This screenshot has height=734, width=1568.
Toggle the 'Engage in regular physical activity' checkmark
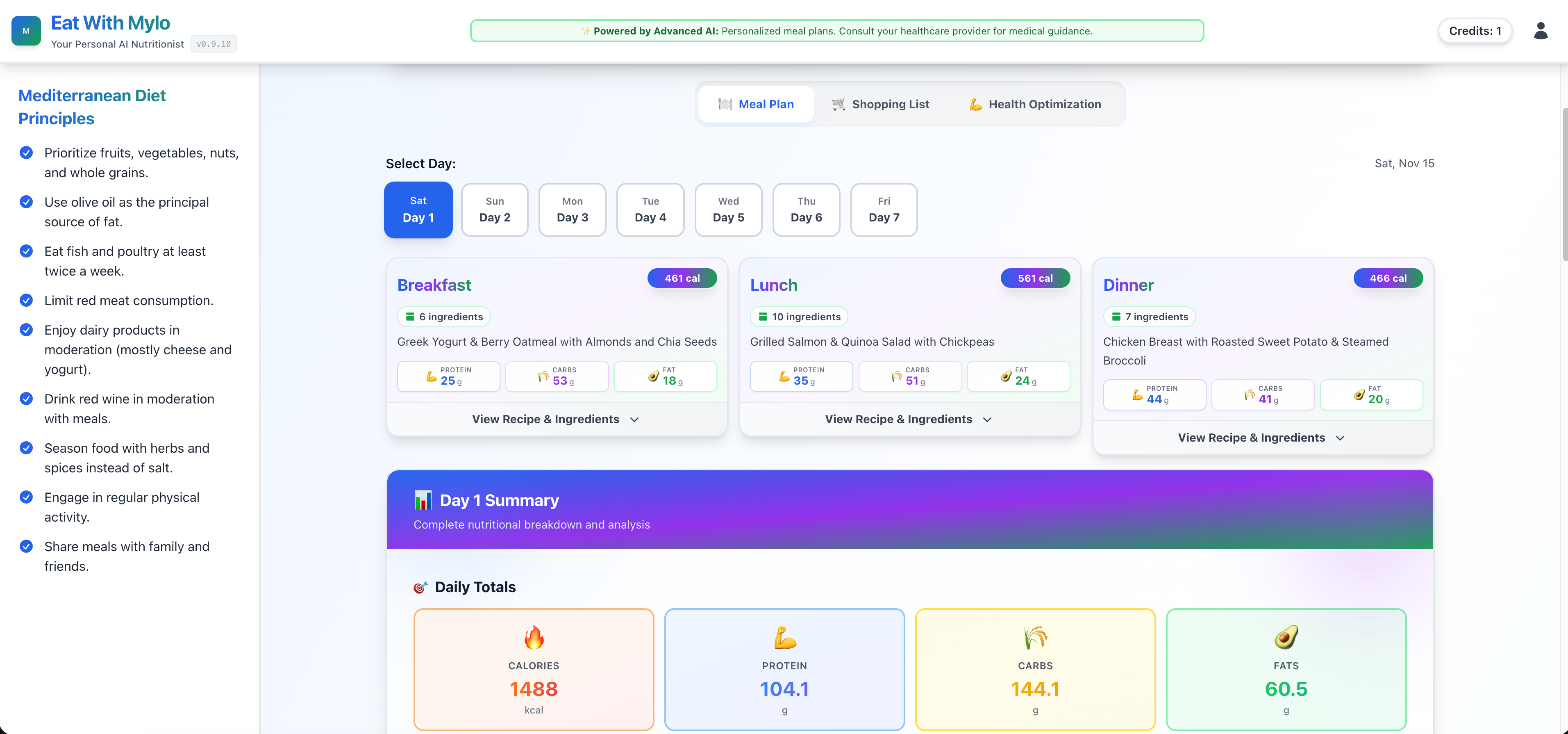tap(25, 497)
